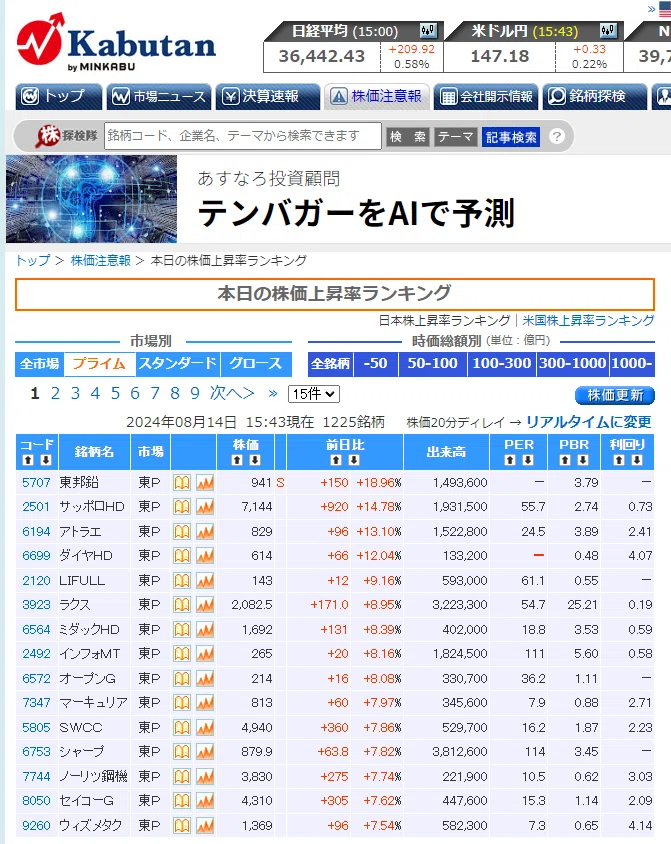Go to page 9 of rankings
Screen dimensions: 671x844
coord(195,393)
